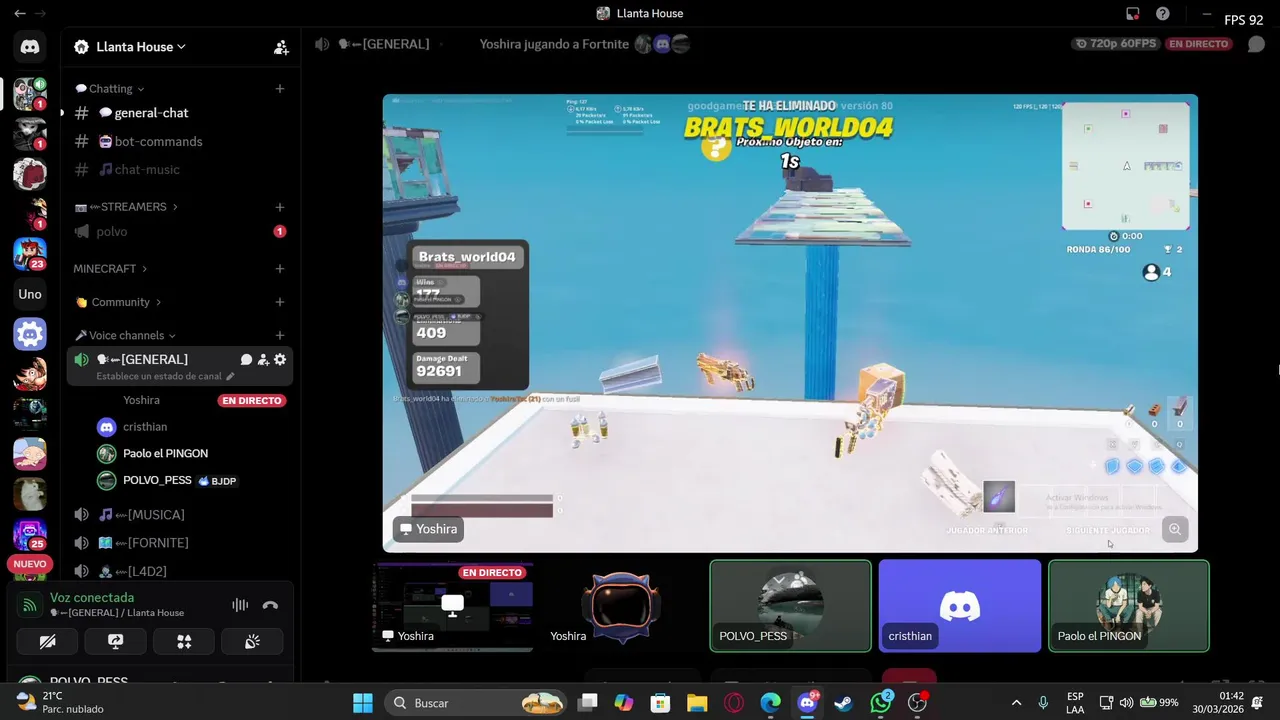1280x720 pixels.
Task: Select POLVO_PESS video tile
Action: click(790, 606)
